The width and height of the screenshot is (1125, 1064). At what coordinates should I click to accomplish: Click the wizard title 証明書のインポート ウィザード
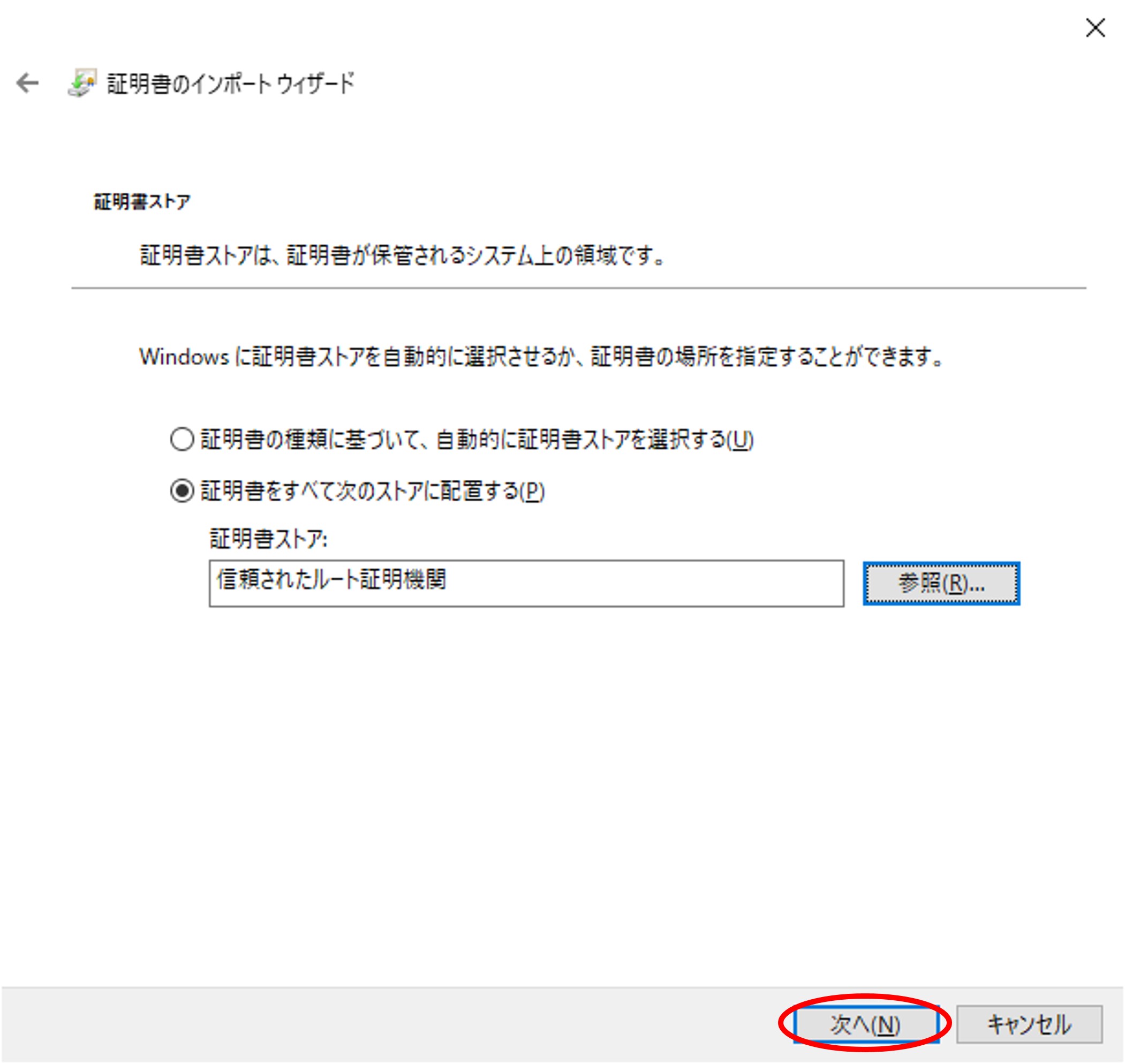point(230,84)
